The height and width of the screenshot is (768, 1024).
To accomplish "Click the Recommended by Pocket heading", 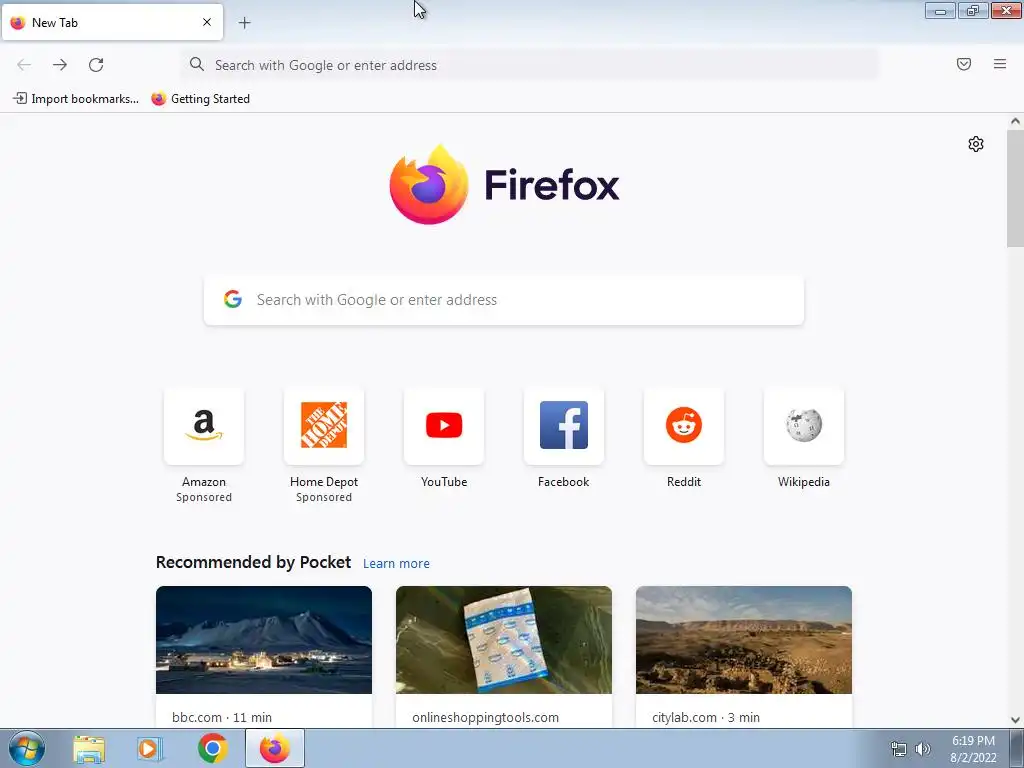I will 253,562.
